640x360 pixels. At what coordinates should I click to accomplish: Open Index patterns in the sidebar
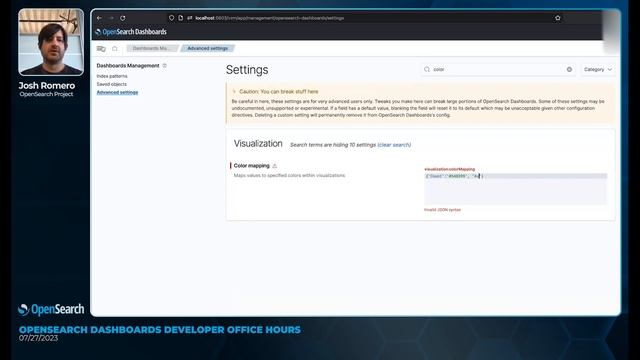[112, 76]
